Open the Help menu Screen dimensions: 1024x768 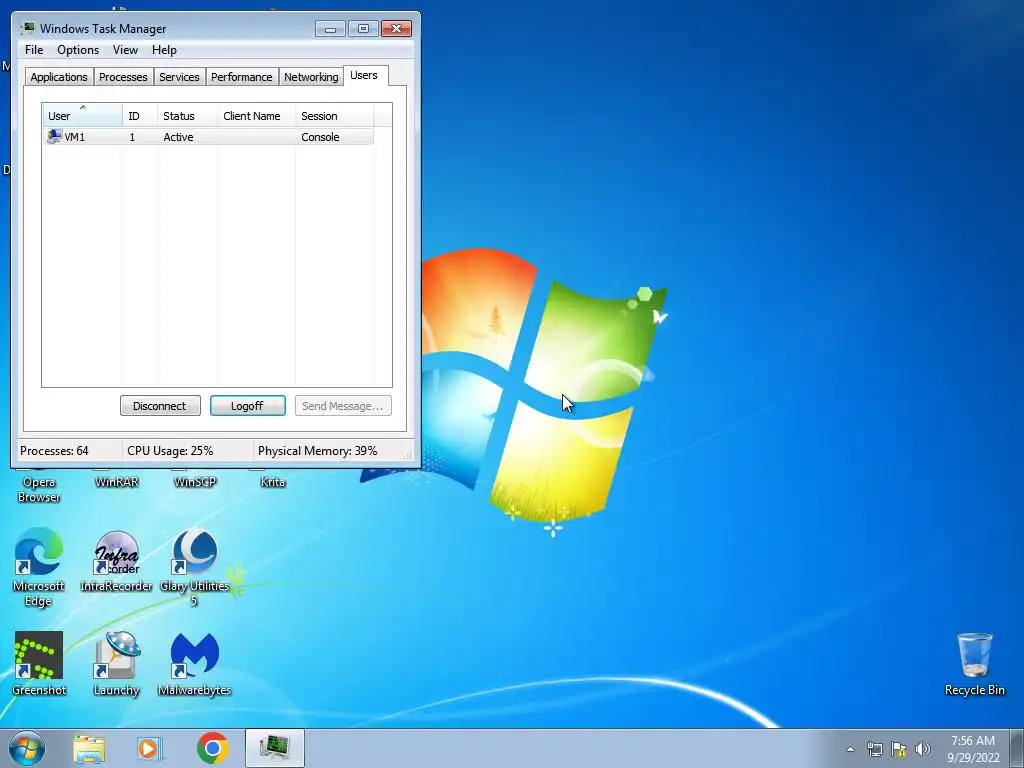(x=164, y=50)
